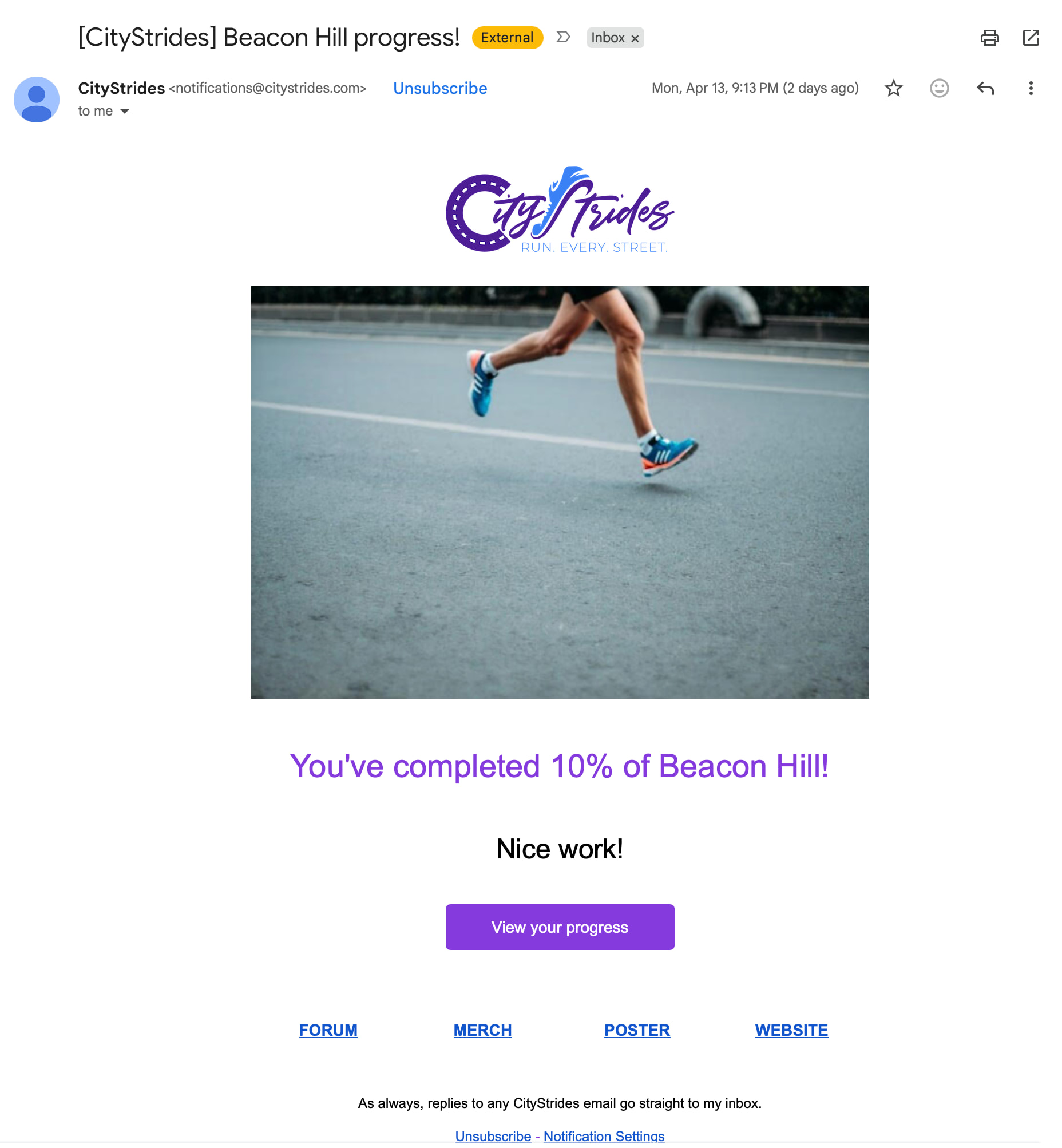Open the POSTER link
The width and height of the screenshot is (1062, 1148).
coord(637,1030)
